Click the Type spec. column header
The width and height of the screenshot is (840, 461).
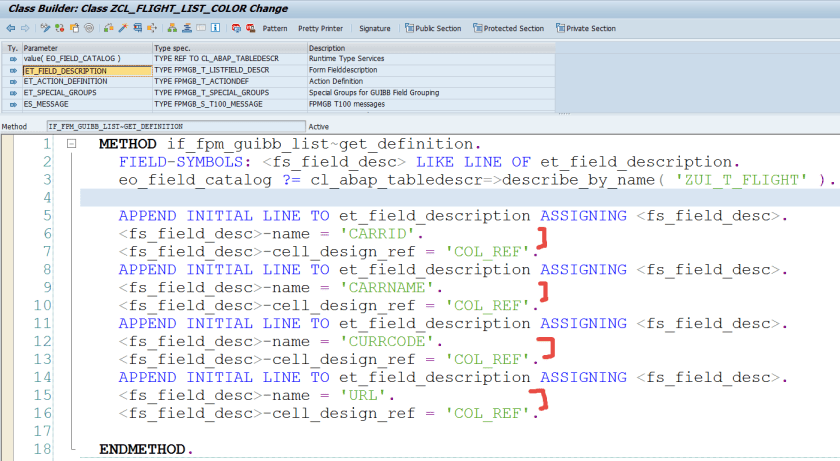(x=229, y=47)
